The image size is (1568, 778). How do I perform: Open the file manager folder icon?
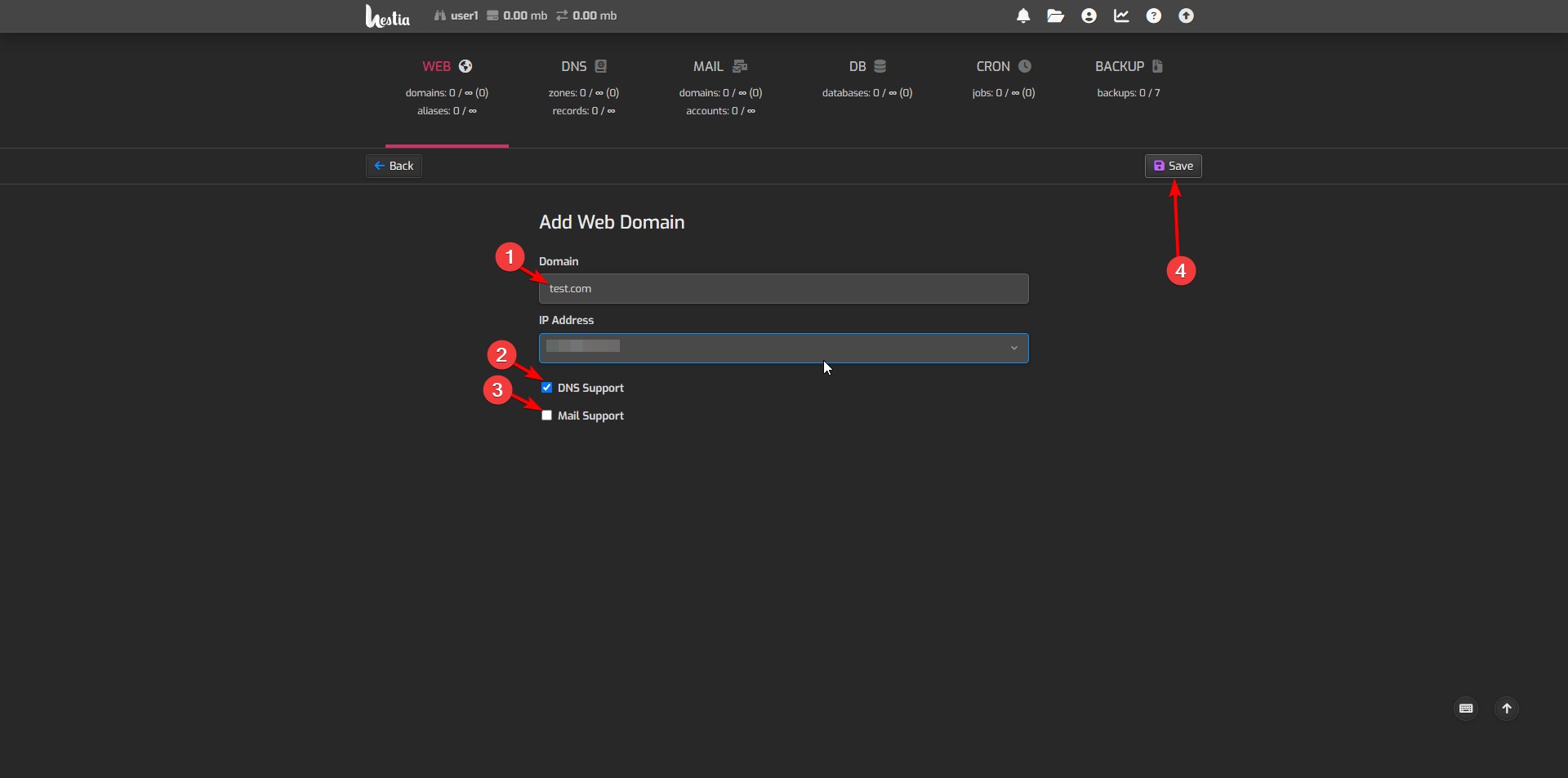(x=1055, y=16)
